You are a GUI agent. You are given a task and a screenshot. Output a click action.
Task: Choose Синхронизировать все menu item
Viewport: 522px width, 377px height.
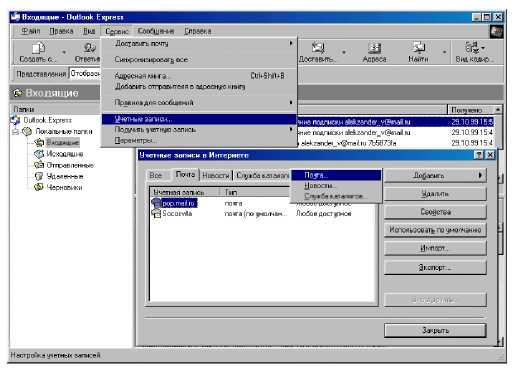pyautogui.click(x=199, y=60)
